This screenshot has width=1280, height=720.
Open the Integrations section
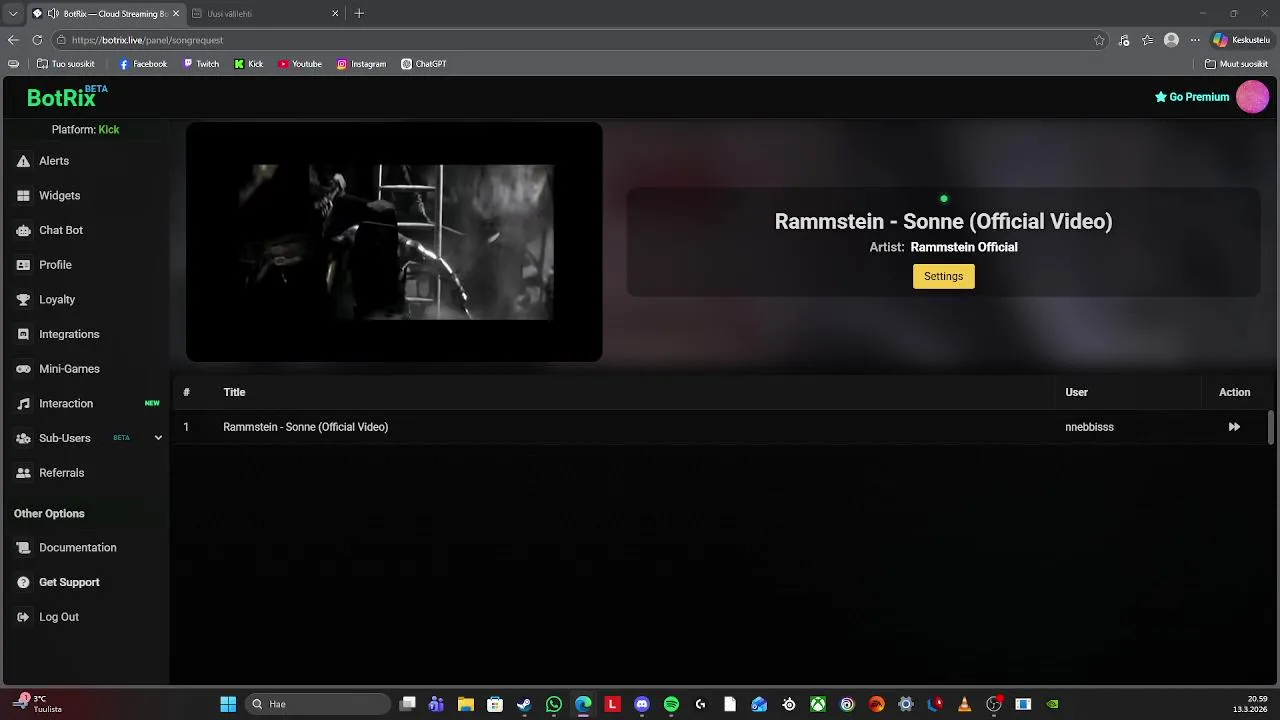(x=69, y=334)
